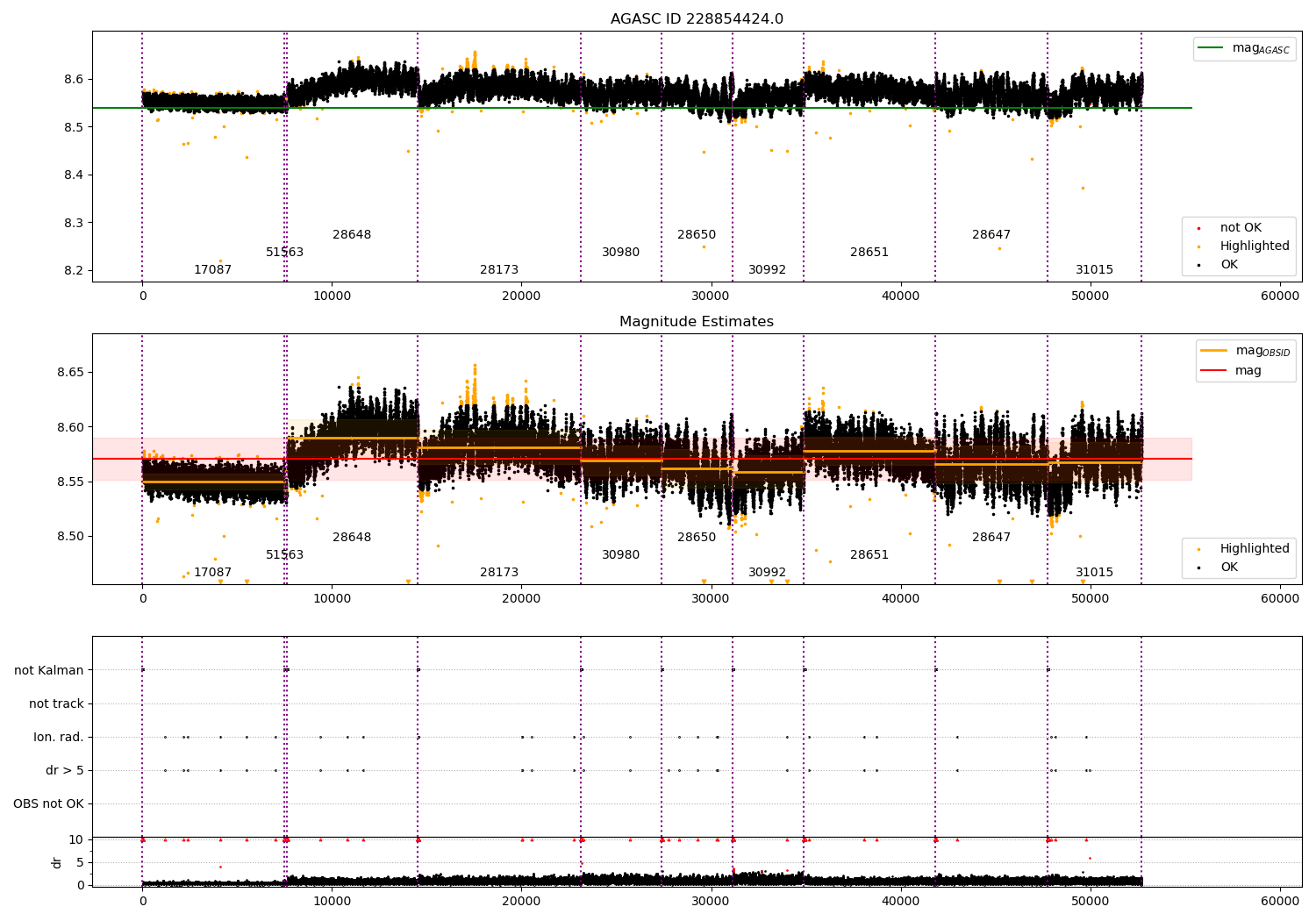Click y-axis tick 8.4 in top plot

(74, 175)
